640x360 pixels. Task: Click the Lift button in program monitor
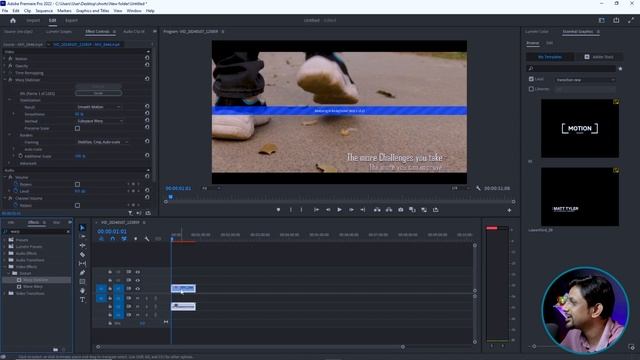(x=377, y=210)
